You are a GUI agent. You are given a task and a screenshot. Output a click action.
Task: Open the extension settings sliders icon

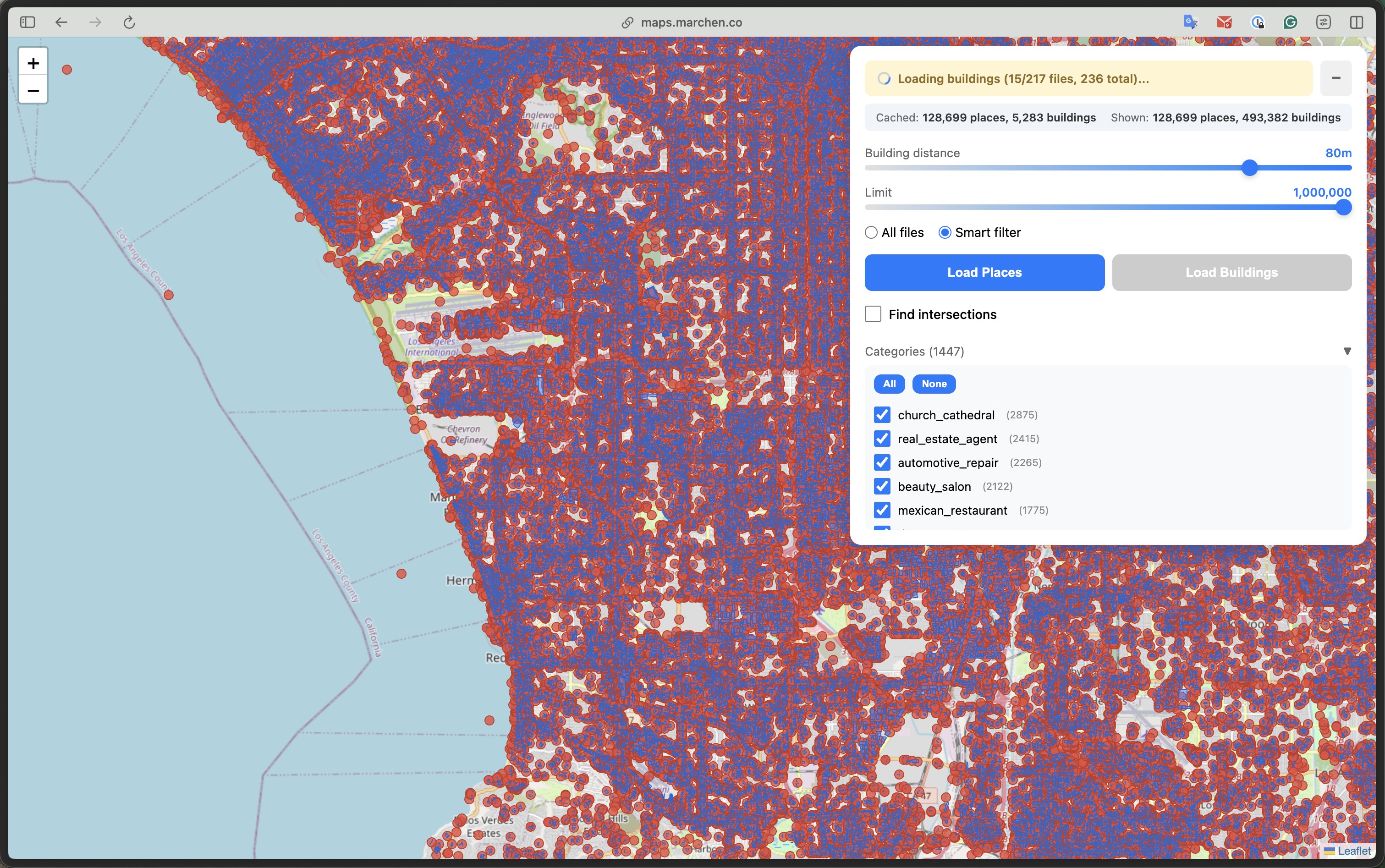(1323, 22)
